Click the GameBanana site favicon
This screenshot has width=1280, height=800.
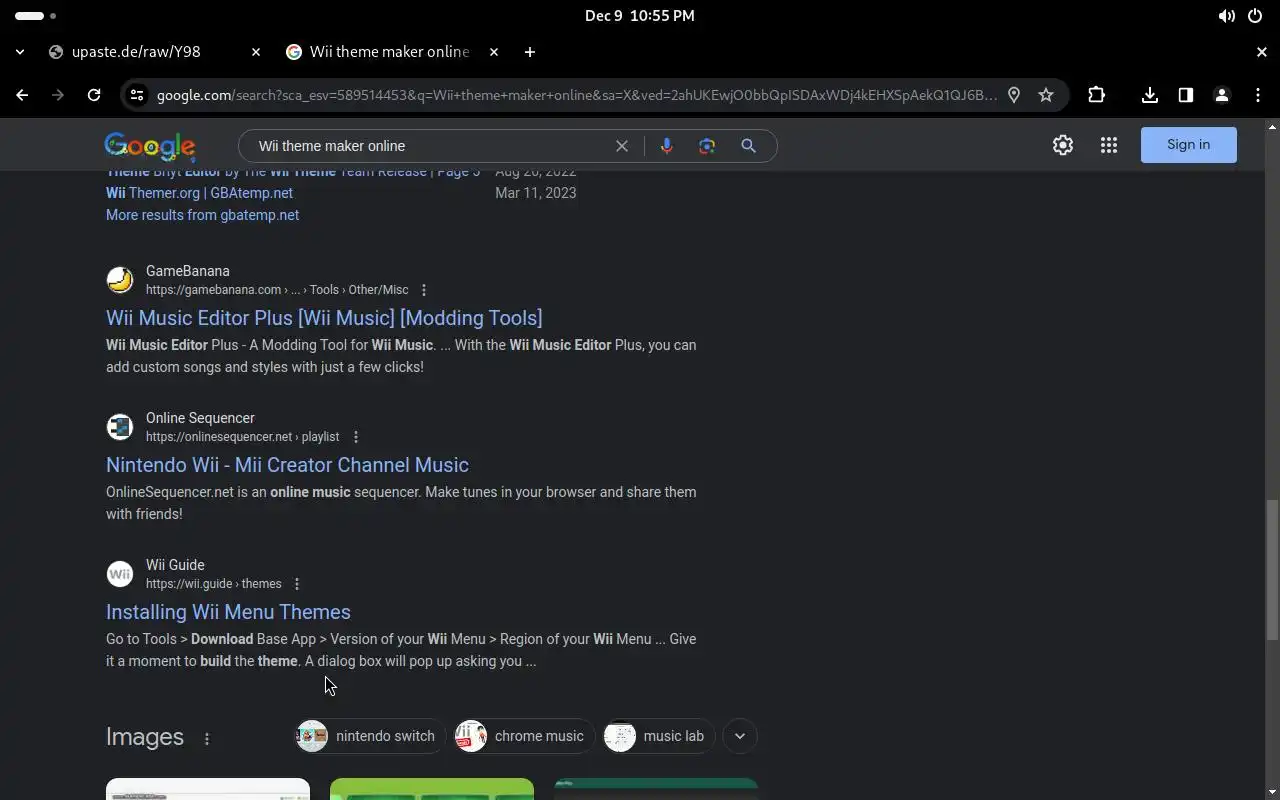[x=120, y=280]
